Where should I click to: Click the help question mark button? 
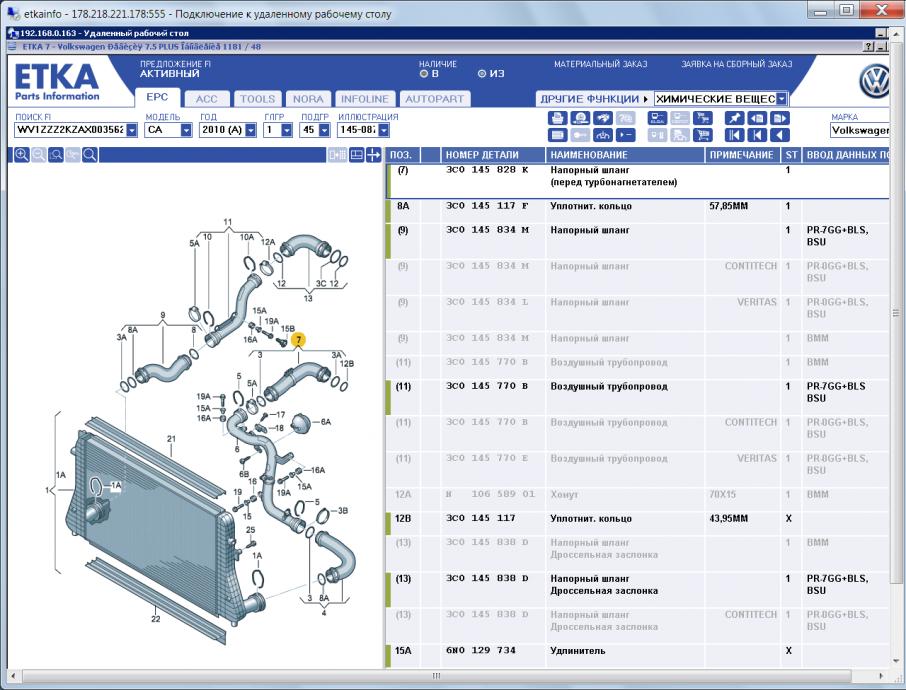(x=870, y=47)
